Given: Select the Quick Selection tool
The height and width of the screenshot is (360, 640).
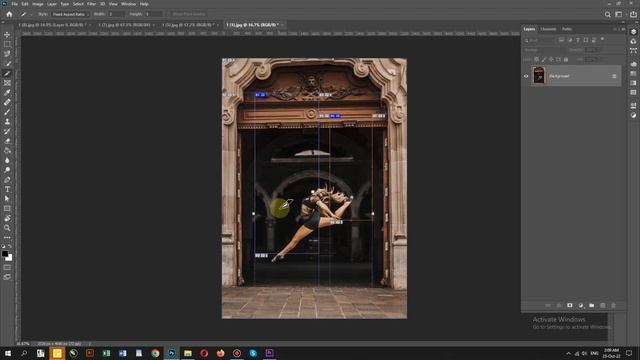Looking at the screenshot, I should tap(7, 63).
